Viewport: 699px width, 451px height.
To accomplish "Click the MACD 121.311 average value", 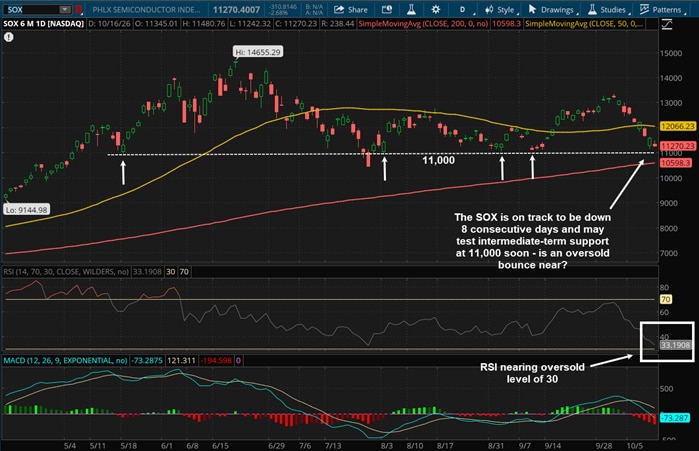I will click(181, 360).
